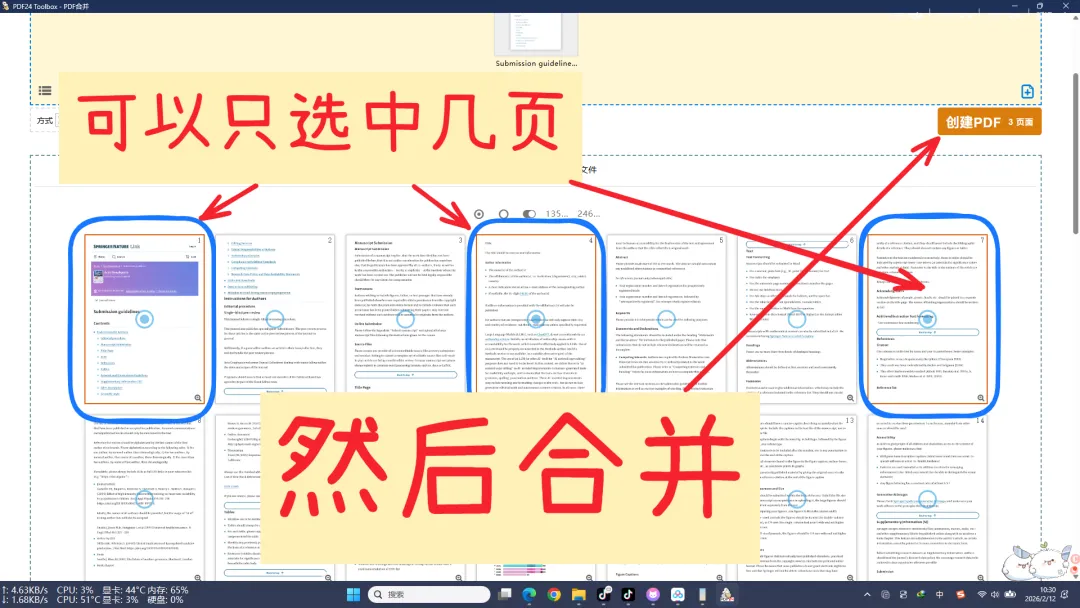Select even pages with 246... option

point(588,214)
